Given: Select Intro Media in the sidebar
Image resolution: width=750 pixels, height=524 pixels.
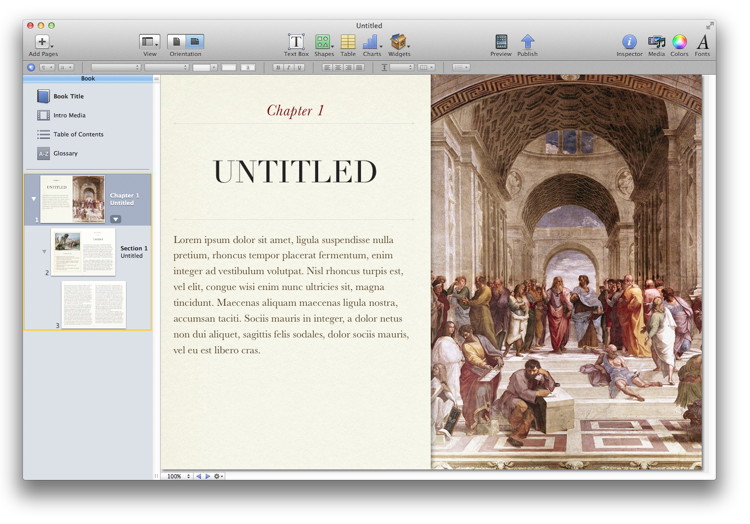Looking at the screenshot, I should pyautogui.click(x=69, y=115).
